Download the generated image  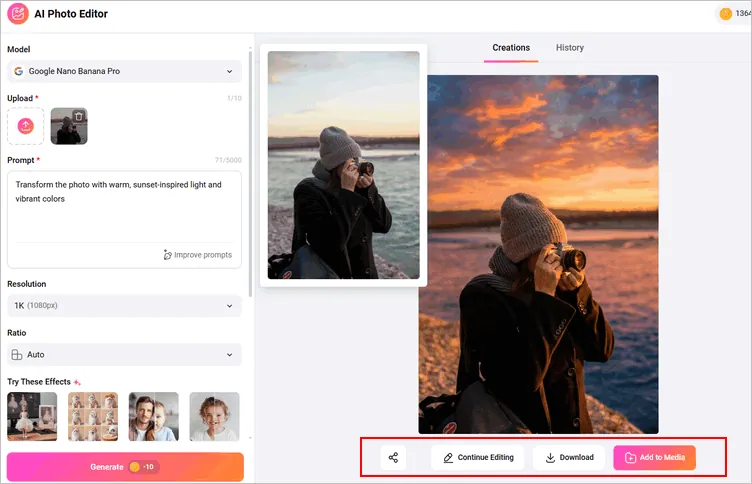570,458
